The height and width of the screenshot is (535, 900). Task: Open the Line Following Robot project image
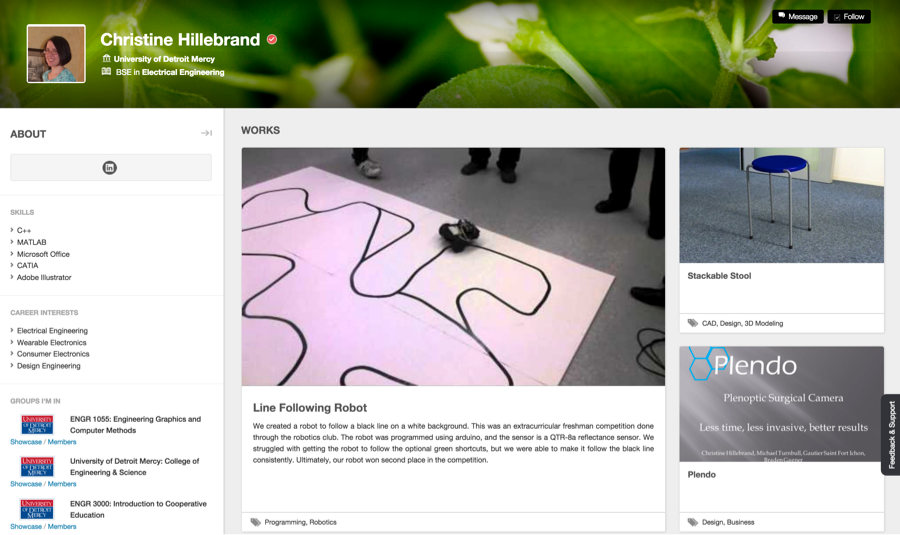pyautogui.click(x=453, y=267)
